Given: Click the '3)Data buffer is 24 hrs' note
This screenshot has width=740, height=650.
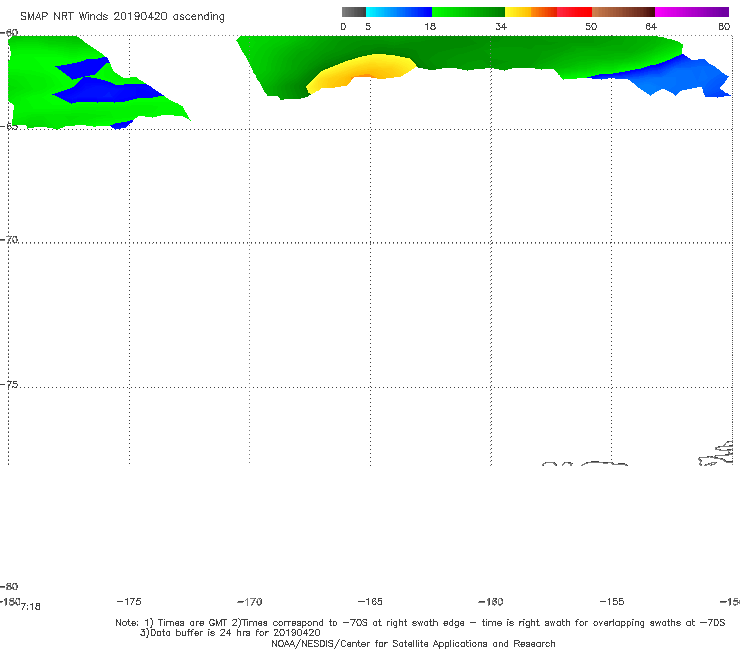Looking at the screenshot, I should (230, 633).
